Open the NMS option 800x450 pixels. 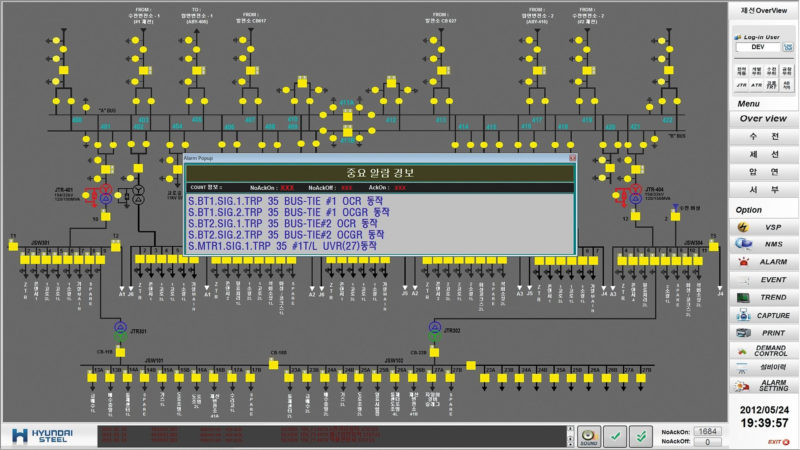(764, 244)
